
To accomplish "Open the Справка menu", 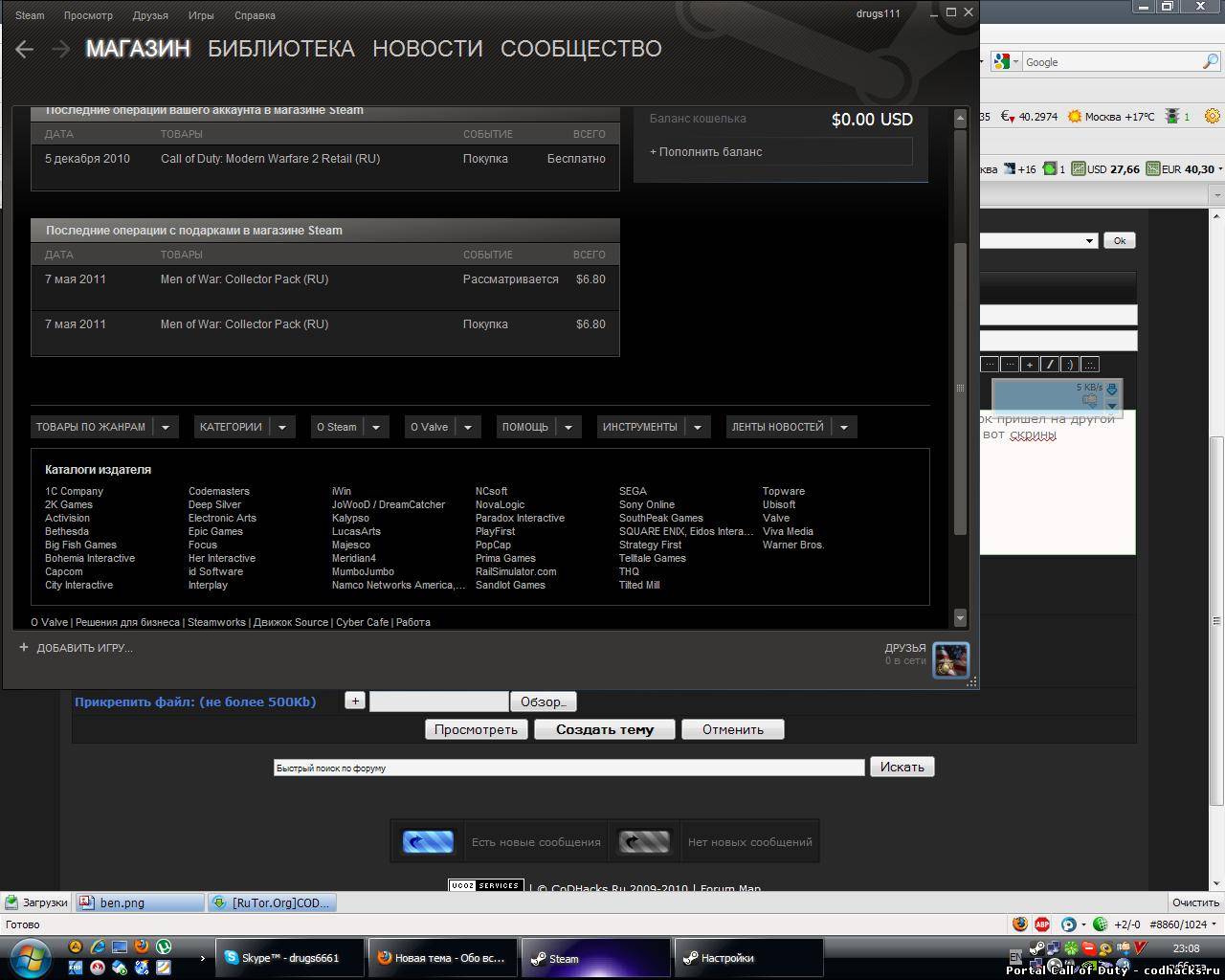I will pyautogui.click(x=255, y=15).
